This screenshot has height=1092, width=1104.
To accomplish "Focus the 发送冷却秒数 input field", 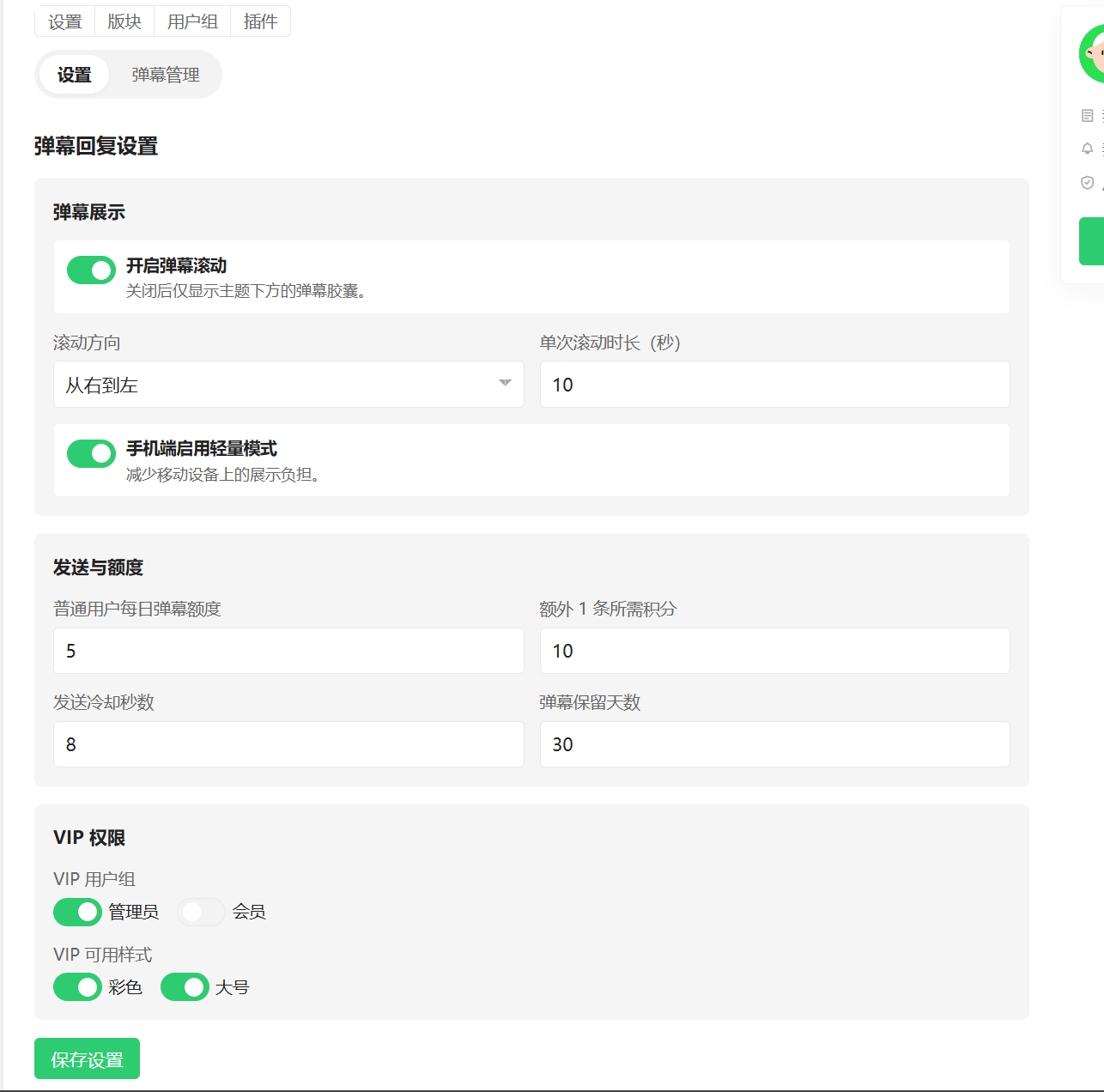I will (x=288, y=744).
